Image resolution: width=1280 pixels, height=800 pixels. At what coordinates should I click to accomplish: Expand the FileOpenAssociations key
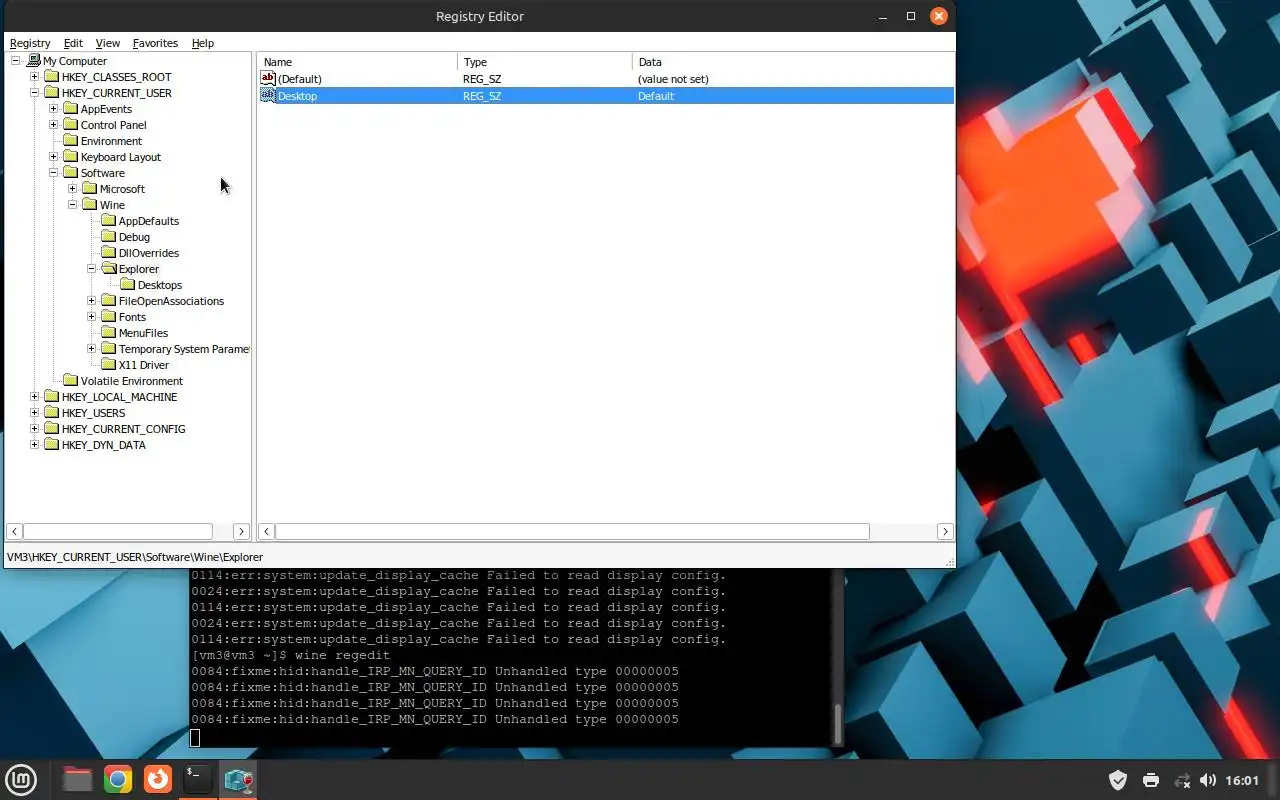92,301
